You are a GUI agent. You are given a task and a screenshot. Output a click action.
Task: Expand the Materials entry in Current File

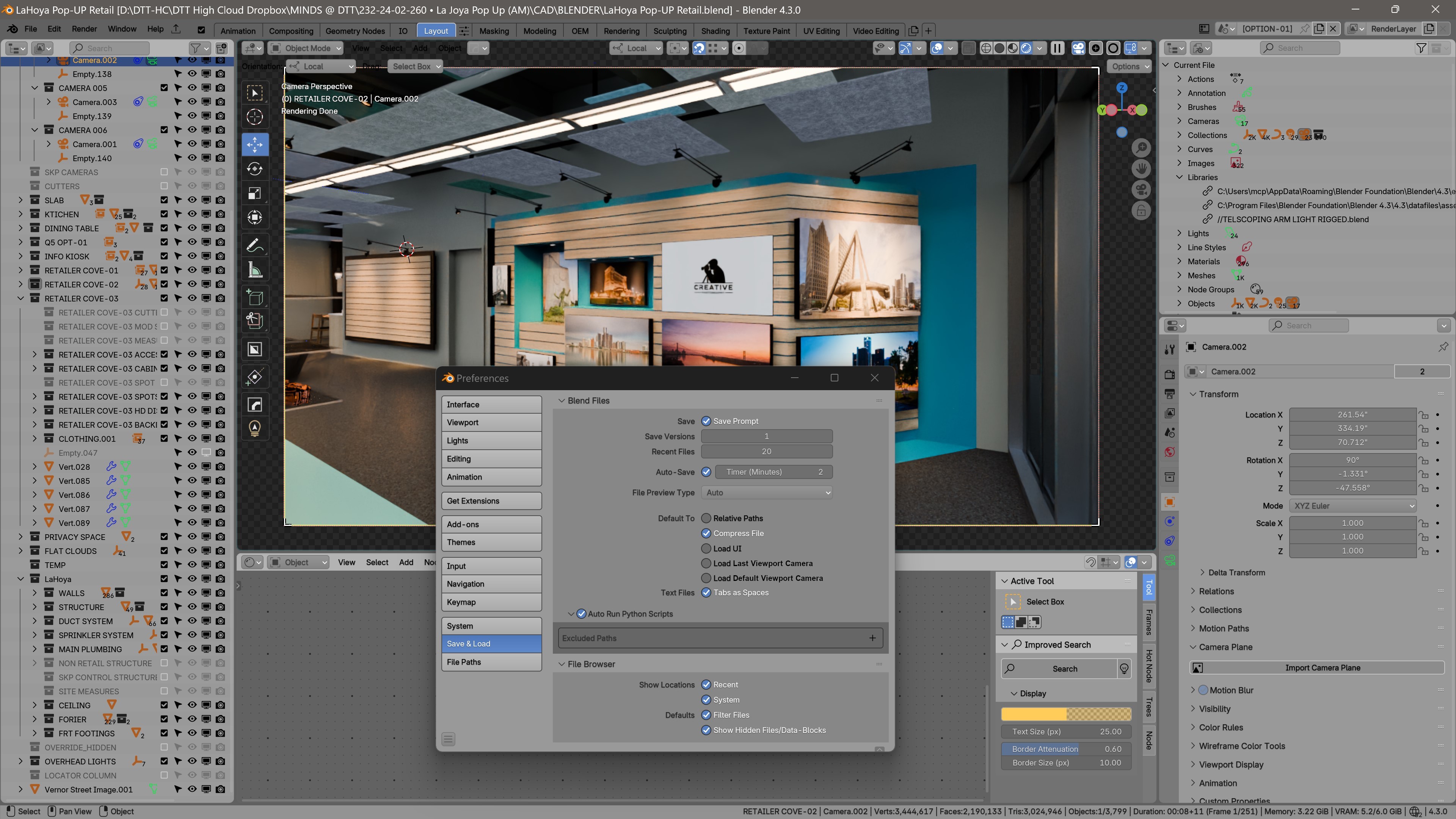(1179, 262)
